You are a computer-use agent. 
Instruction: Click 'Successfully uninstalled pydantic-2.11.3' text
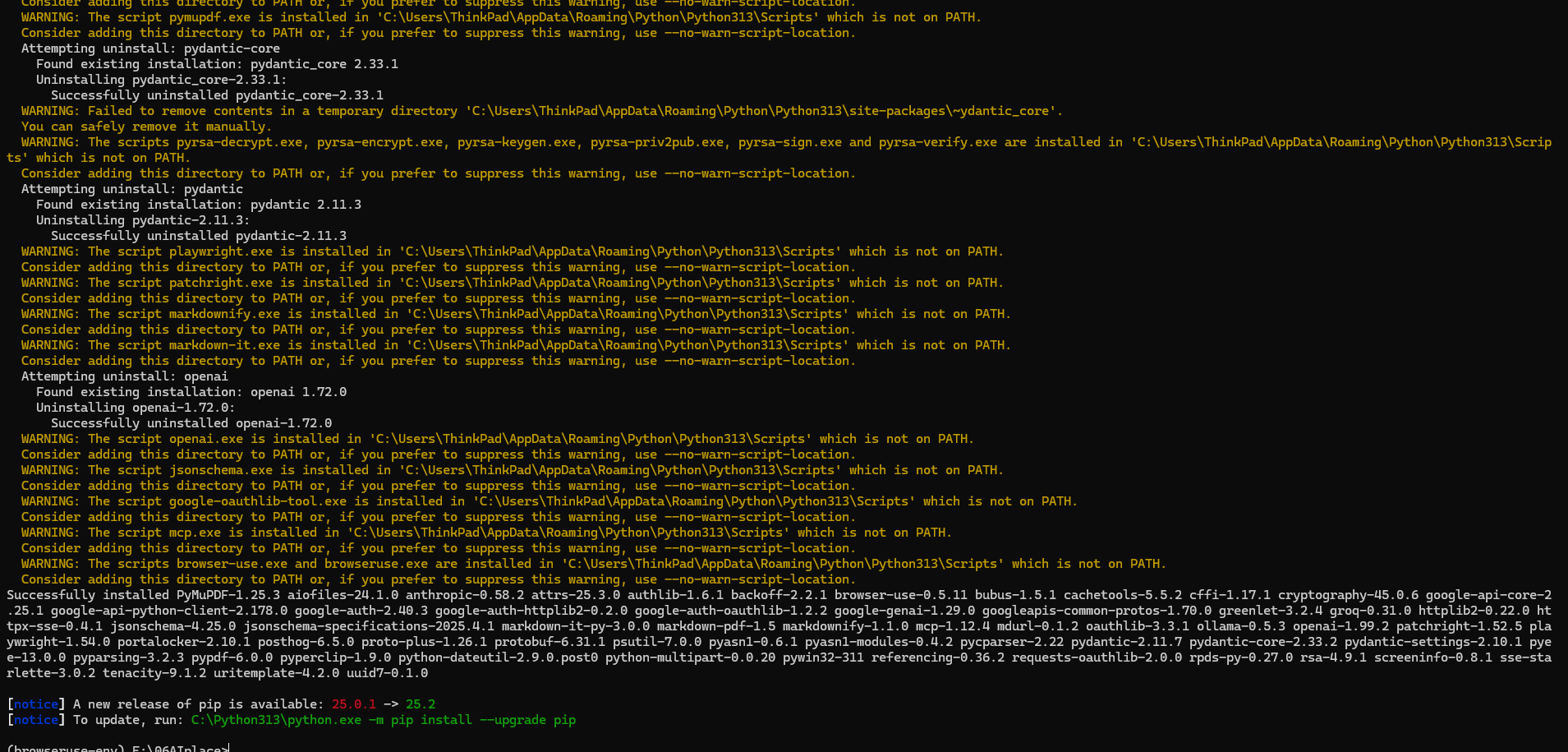coord(199,236)
